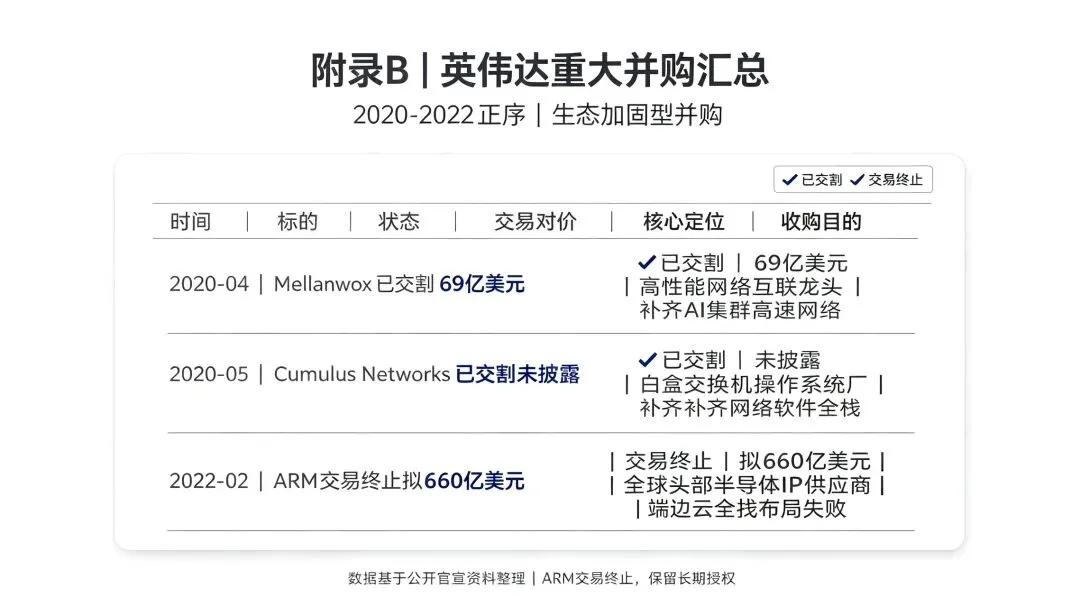Click the title 附录B｜英伟达重大并购汇总

click(x=539, y=70)
